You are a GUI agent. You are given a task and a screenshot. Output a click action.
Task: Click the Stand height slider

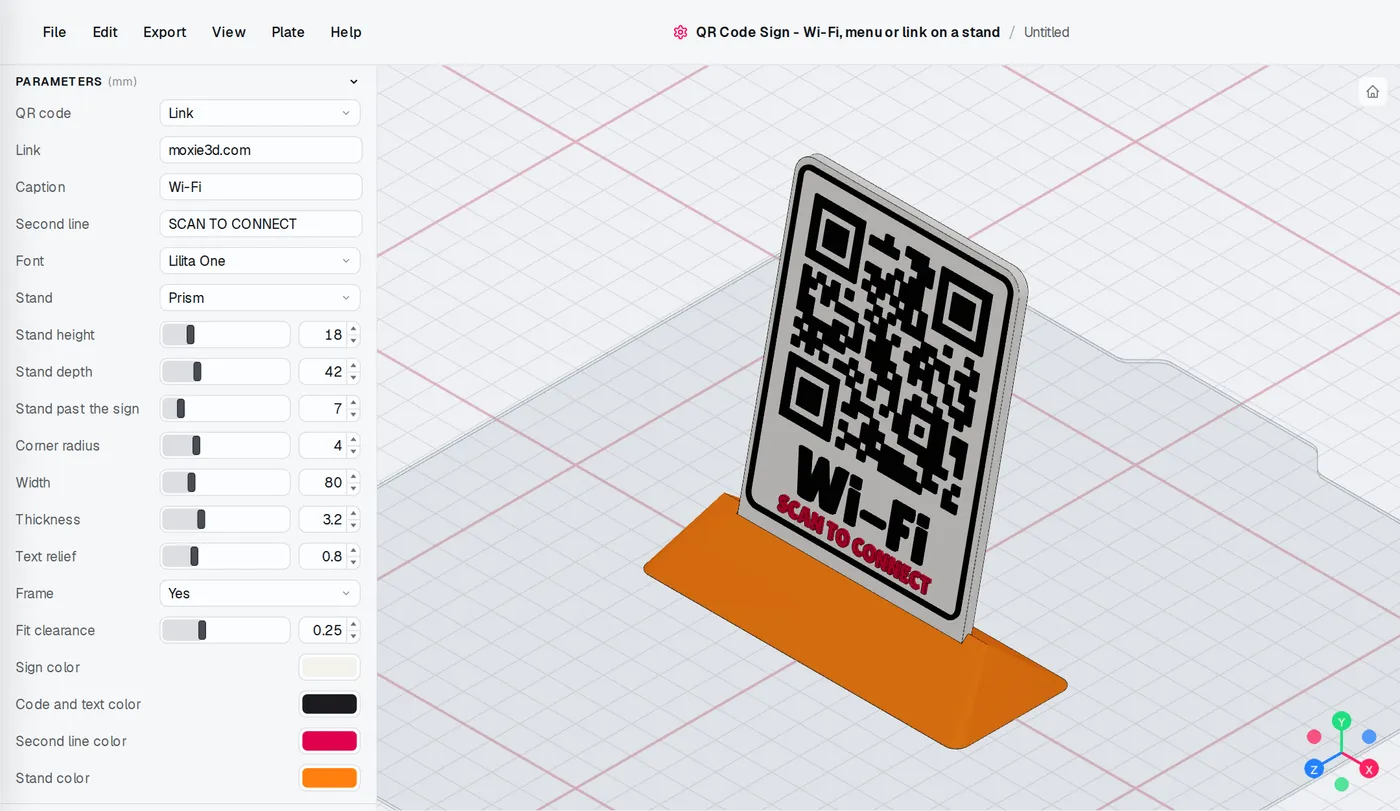click(x=225, y=335)
